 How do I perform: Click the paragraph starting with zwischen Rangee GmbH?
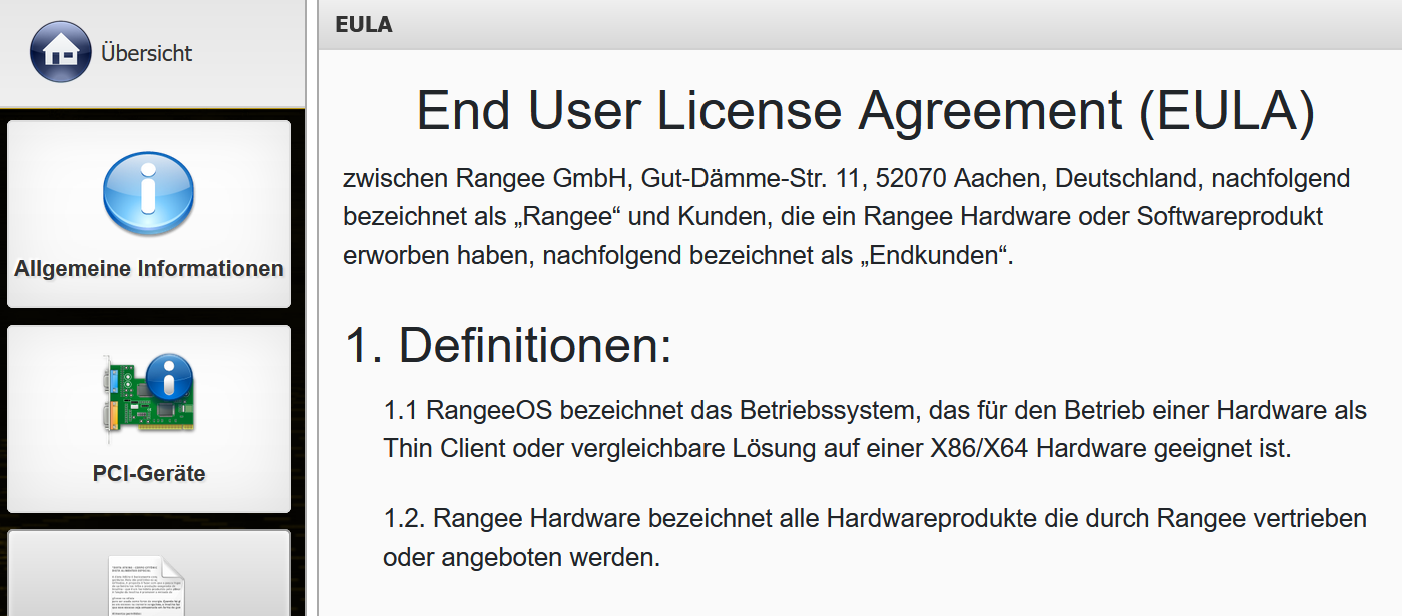click(x=846, y=217)
